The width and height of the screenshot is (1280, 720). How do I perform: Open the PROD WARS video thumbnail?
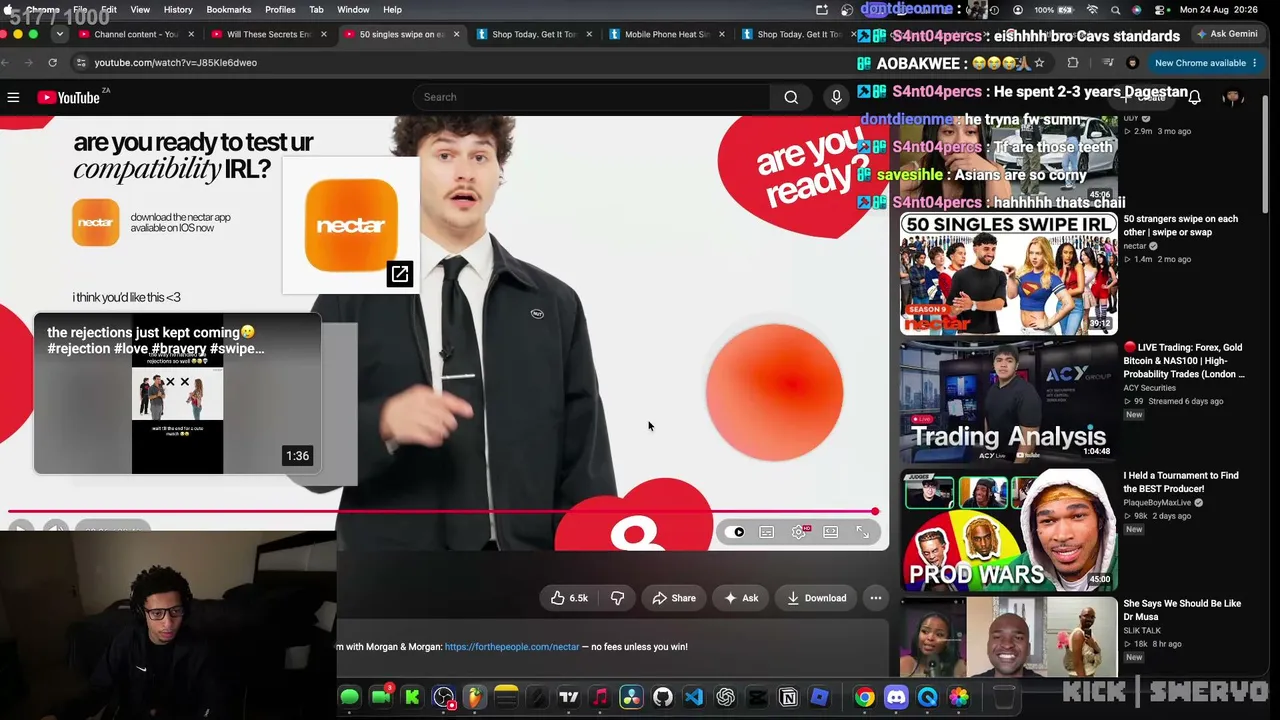point(1008,530)
